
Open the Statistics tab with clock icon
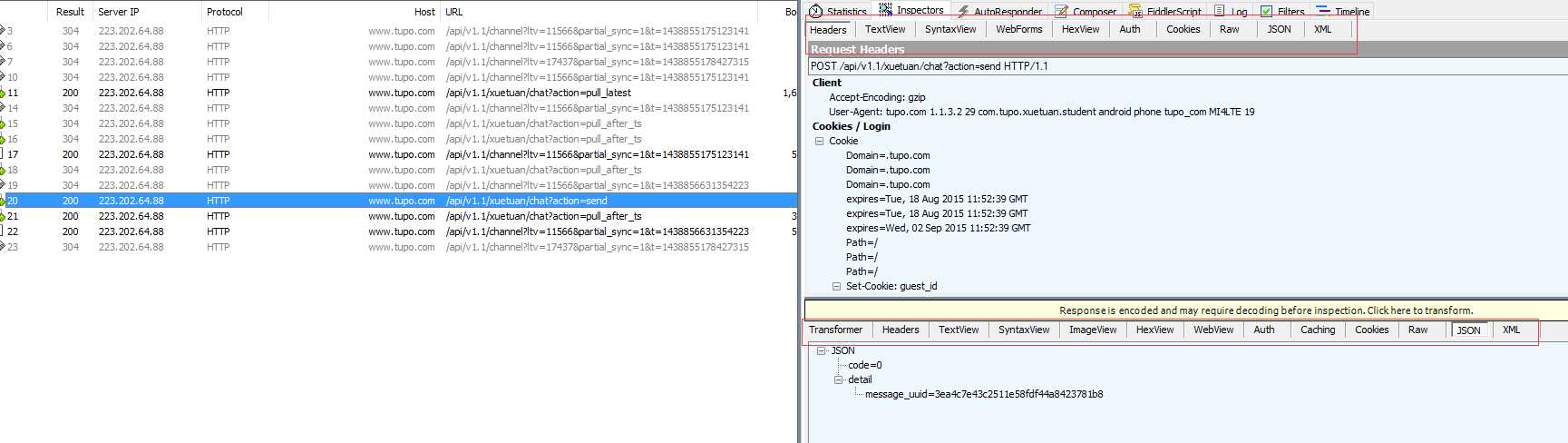[x=837, y=11]
